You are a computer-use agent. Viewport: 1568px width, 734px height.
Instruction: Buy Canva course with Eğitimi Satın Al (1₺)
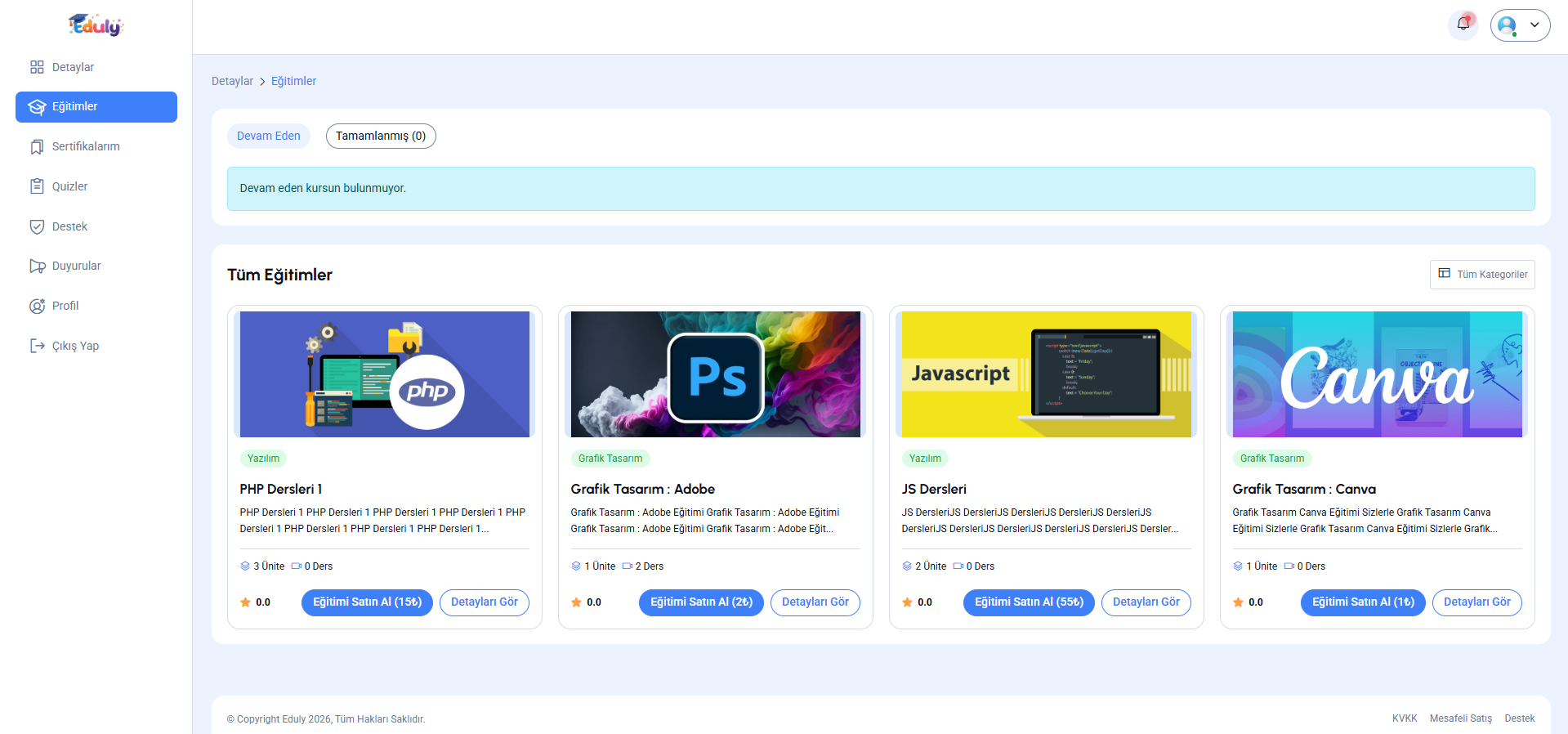(1363, 602)
